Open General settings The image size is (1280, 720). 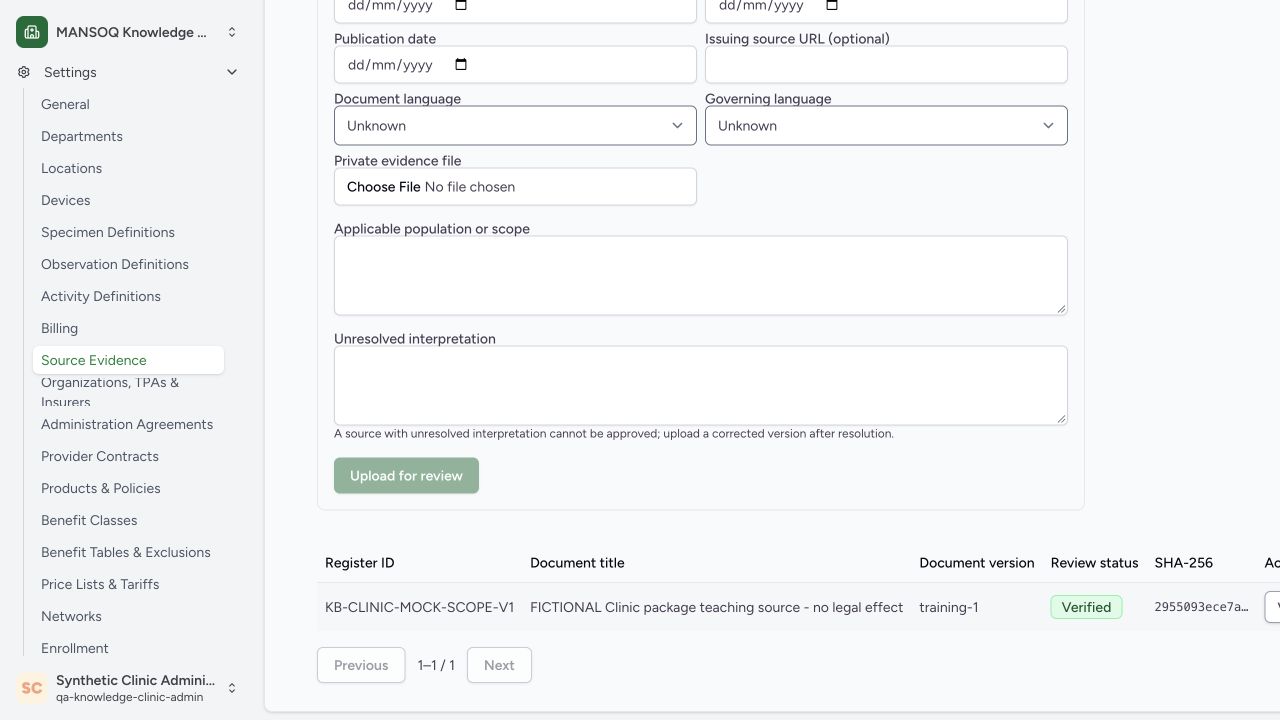65,104
